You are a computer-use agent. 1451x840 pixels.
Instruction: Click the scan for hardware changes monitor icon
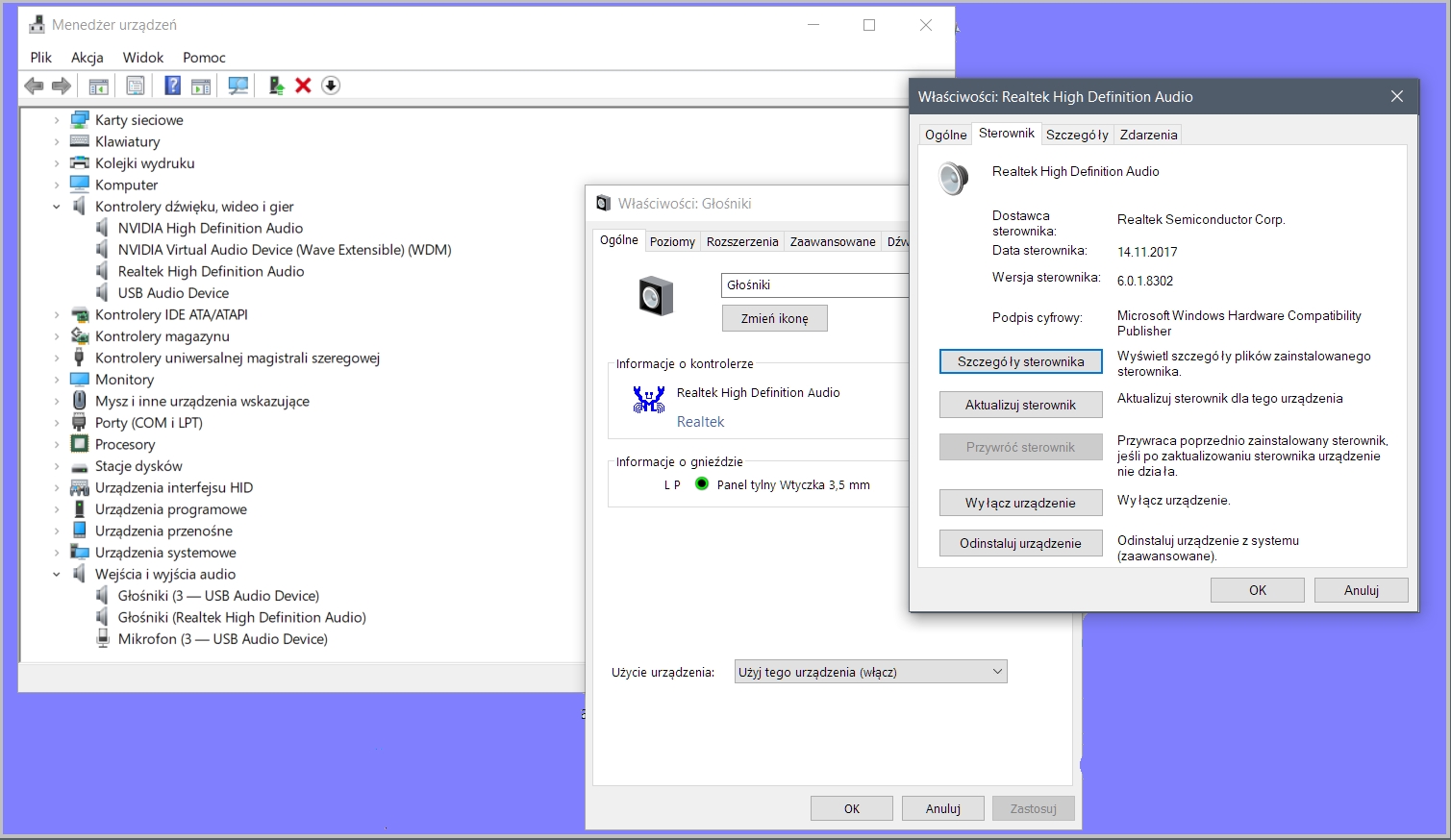(238, 86)
